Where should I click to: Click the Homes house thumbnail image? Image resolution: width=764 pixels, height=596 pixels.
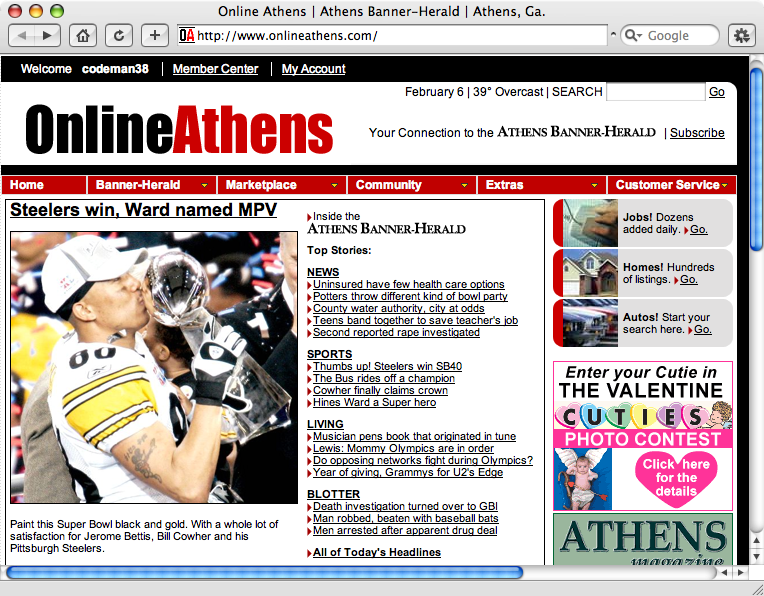tap(590, 273)
